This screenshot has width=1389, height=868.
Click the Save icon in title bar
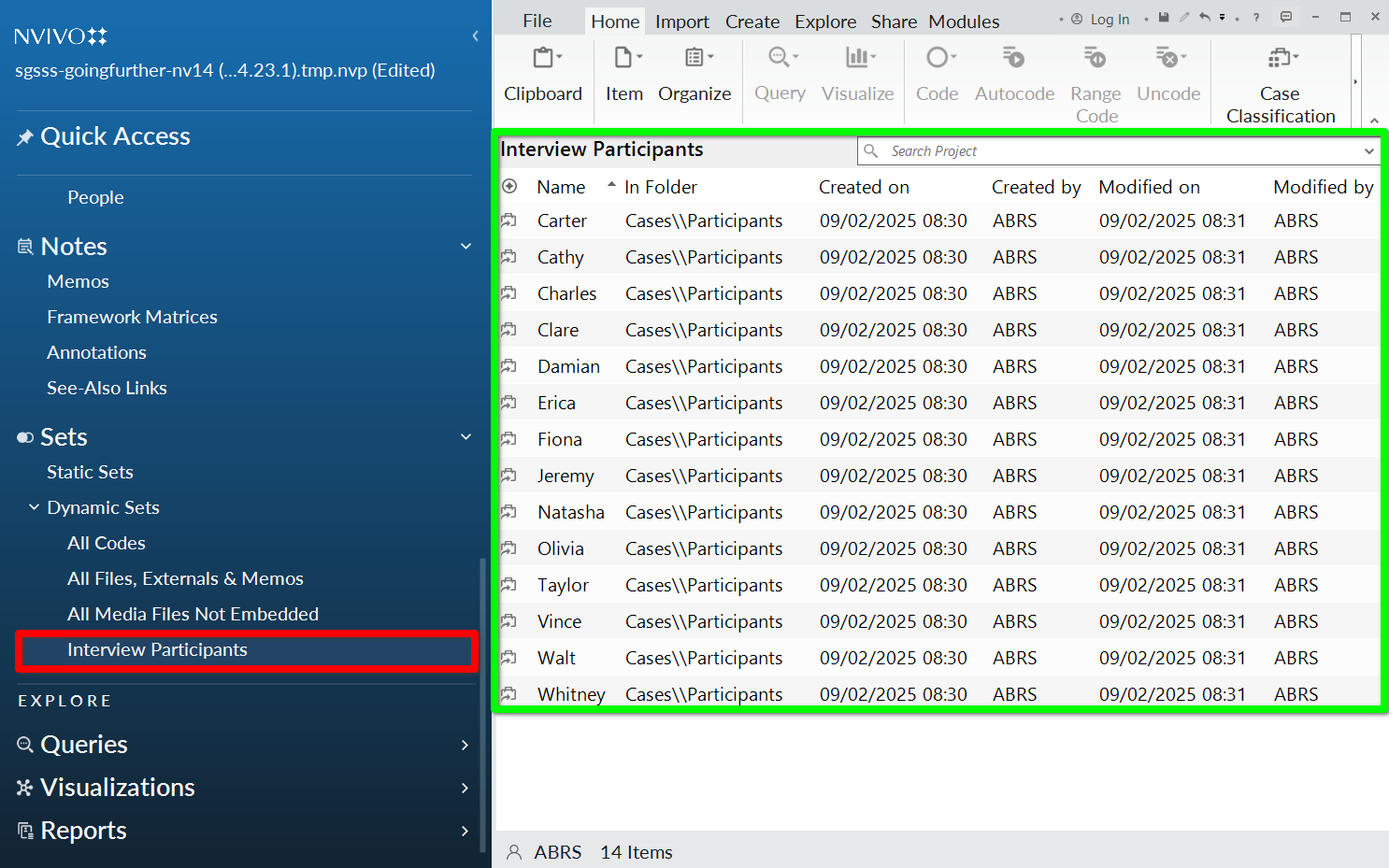(1164, 18)
